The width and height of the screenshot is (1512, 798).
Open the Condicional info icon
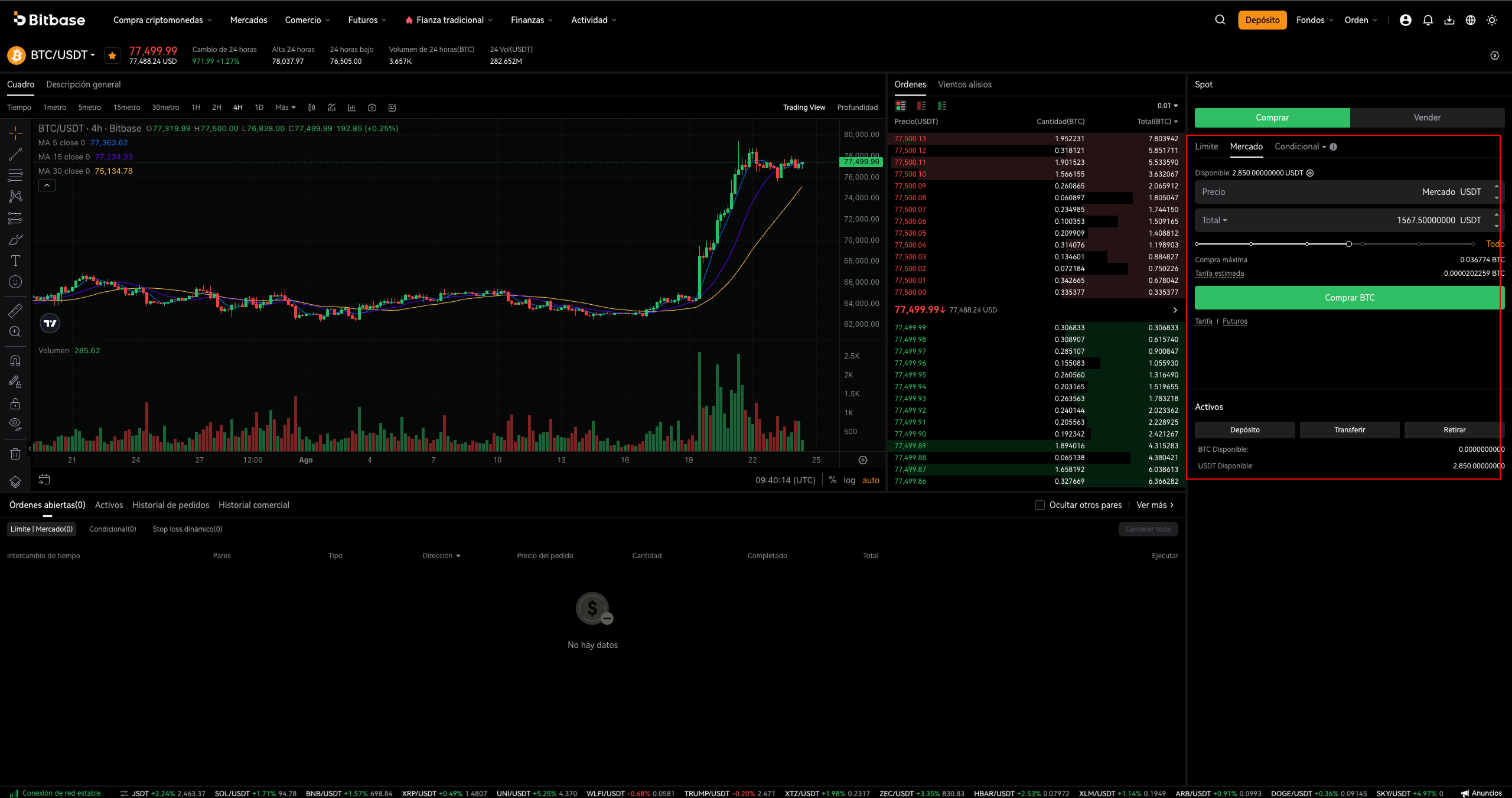(1334, 147)
